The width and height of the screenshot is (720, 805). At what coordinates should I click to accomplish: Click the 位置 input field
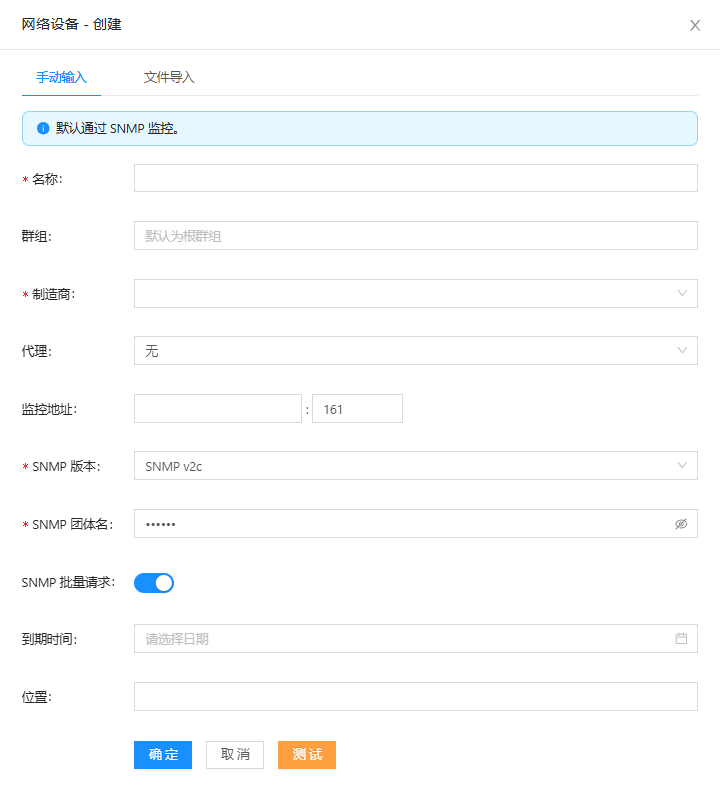click(415, 696)
